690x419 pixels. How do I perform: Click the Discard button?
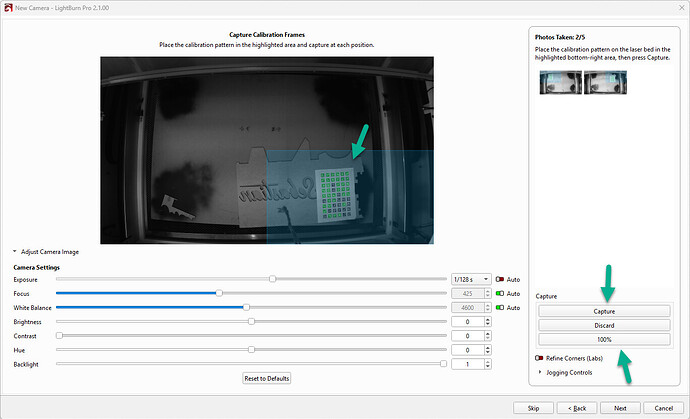coord(604,325)
